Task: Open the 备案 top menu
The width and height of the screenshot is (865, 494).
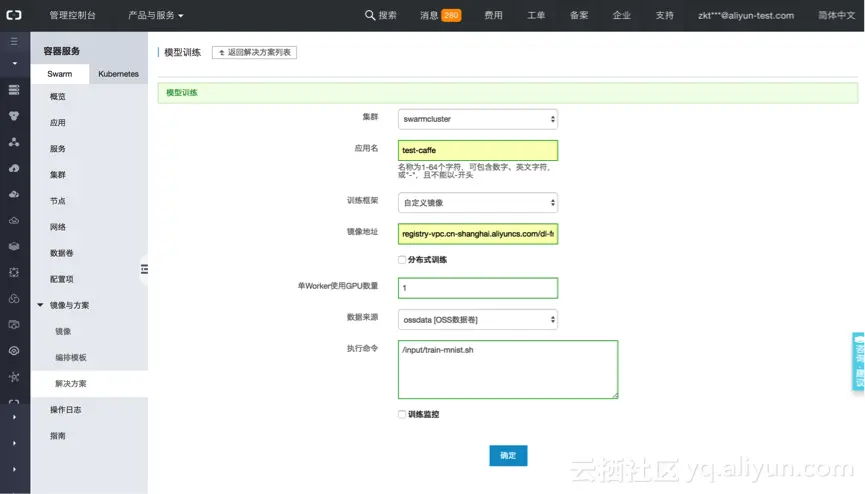Action: tap(579, 15)
